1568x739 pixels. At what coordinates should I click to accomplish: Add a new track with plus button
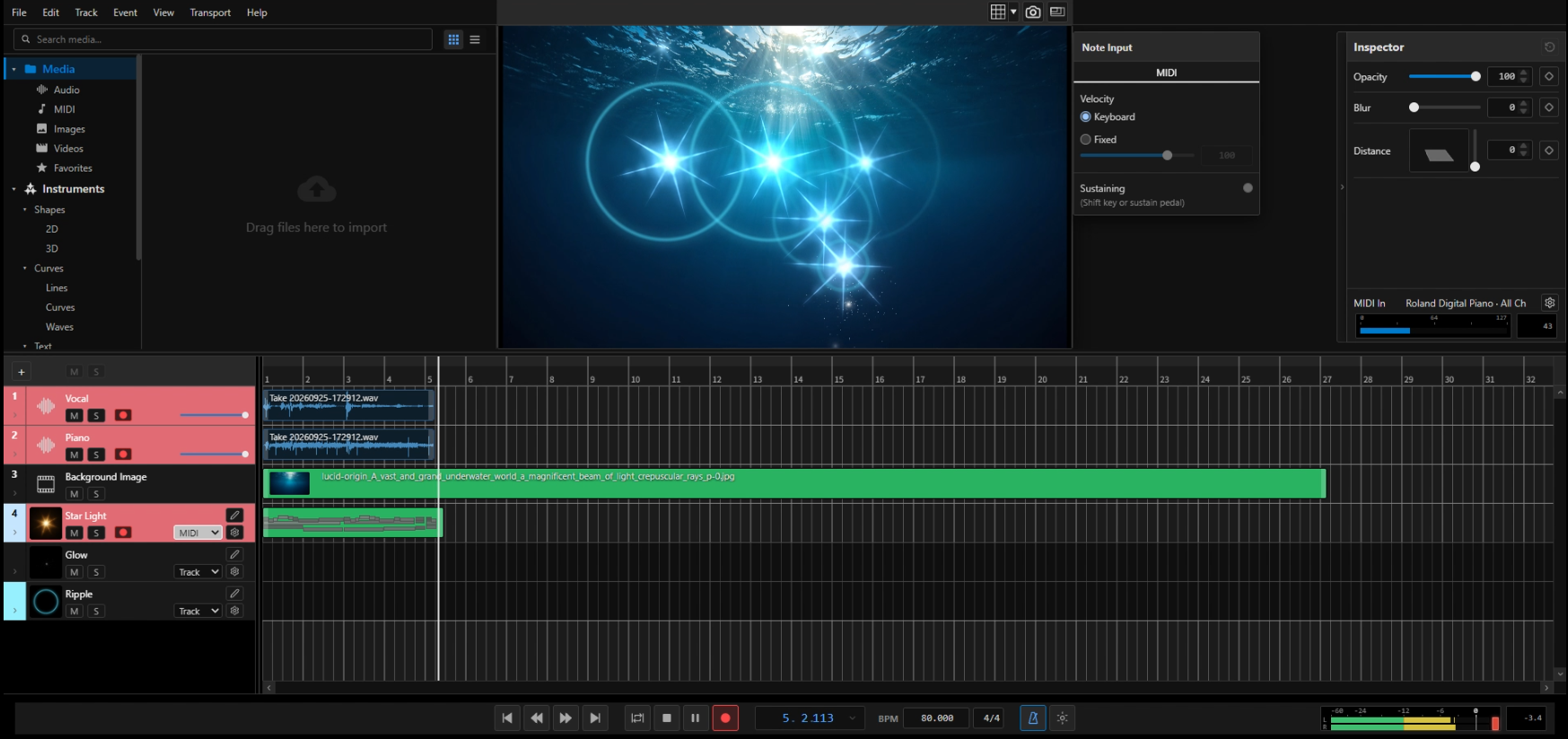22,372
